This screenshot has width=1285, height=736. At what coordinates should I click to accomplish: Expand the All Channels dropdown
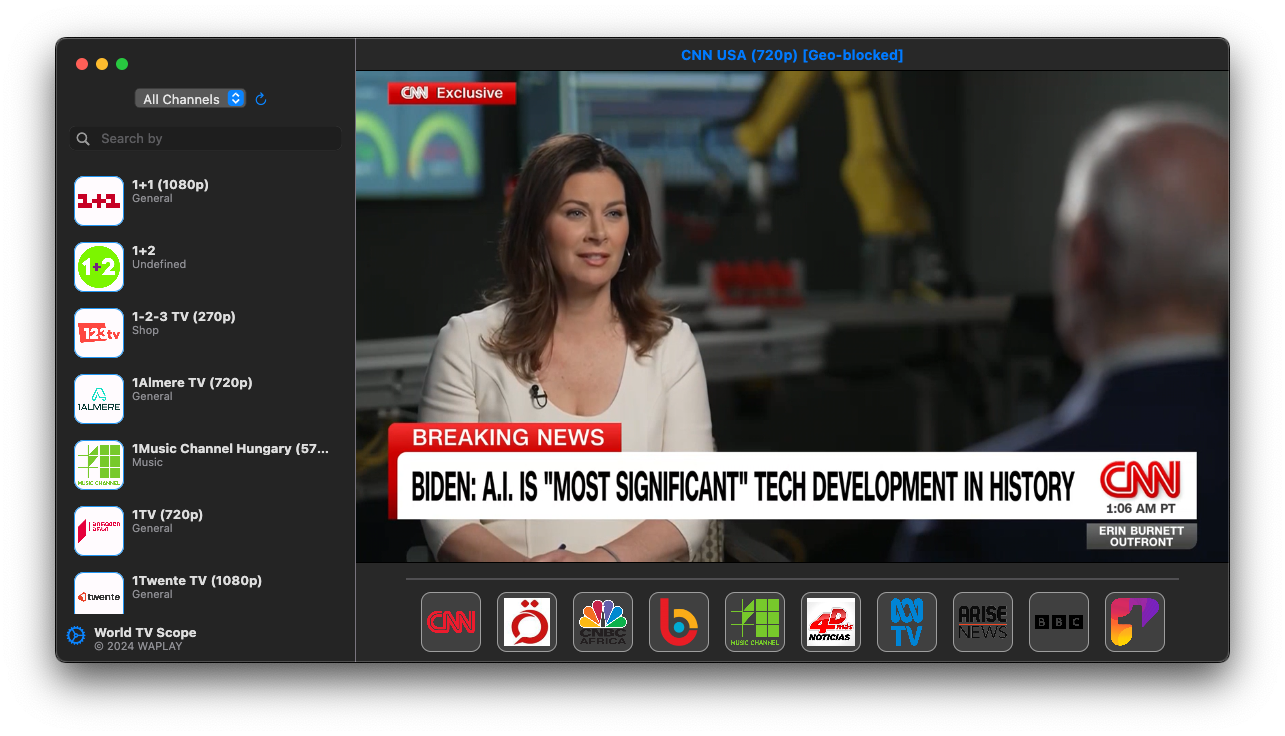click(x=190, y=99)
